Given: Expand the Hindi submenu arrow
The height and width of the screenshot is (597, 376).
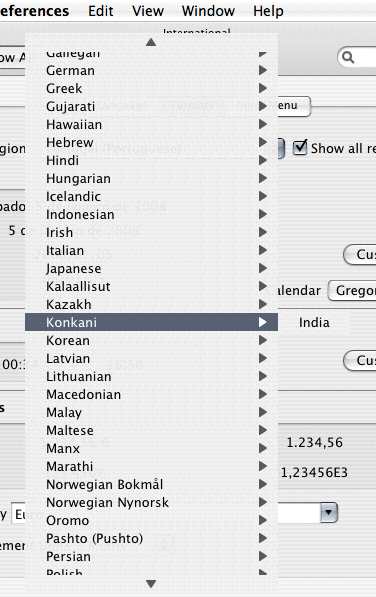Looking at the screenshot, I should click(263, 160).
